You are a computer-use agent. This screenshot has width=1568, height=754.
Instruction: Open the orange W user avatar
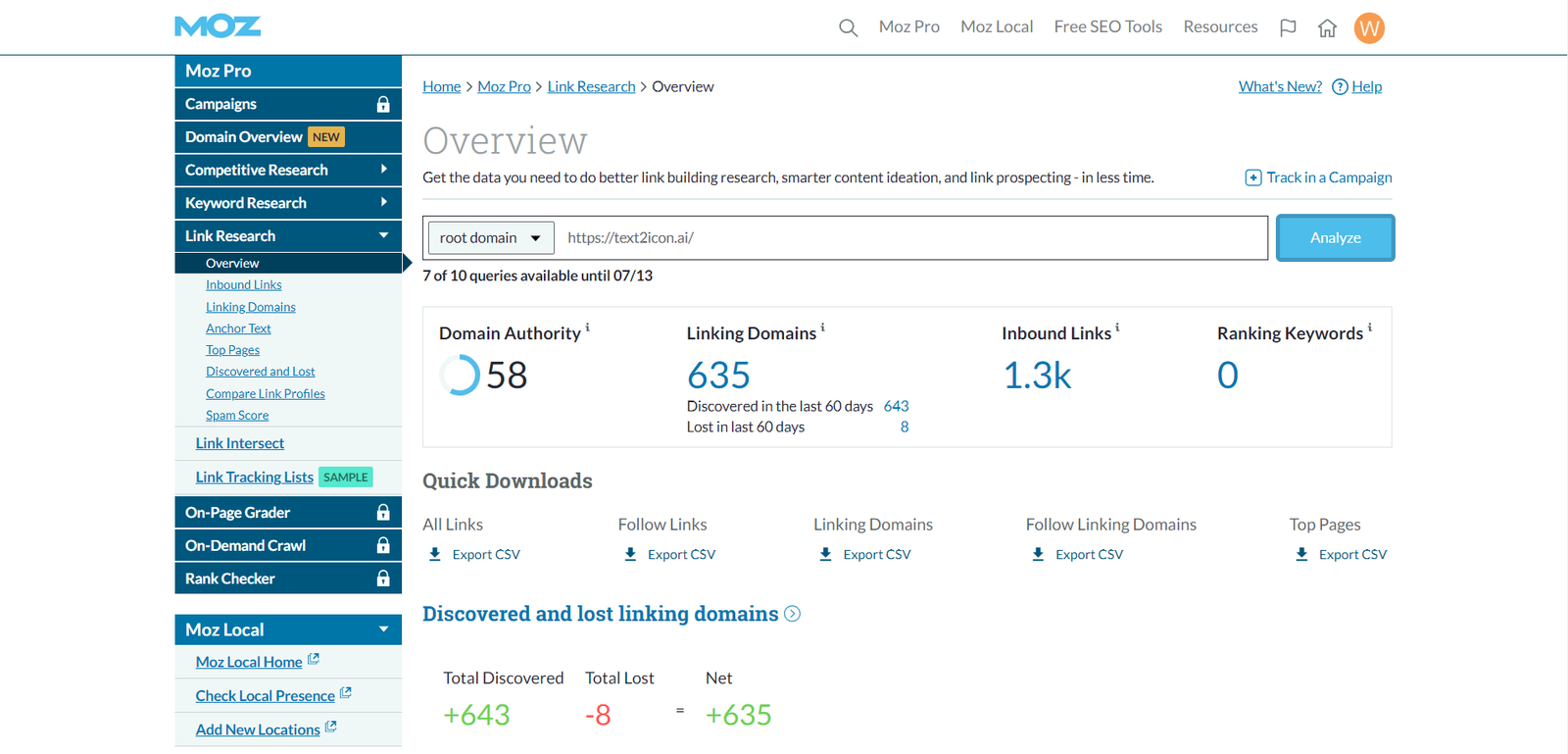[x=1369, y=28]
